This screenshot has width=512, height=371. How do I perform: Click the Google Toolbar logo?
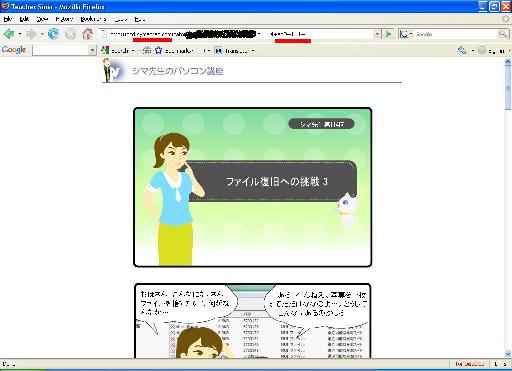14,50
